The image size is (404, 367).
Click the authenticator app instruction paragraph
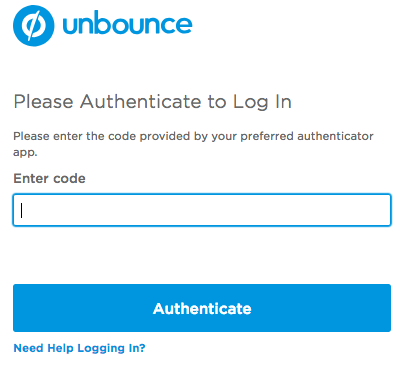[193, 144]
